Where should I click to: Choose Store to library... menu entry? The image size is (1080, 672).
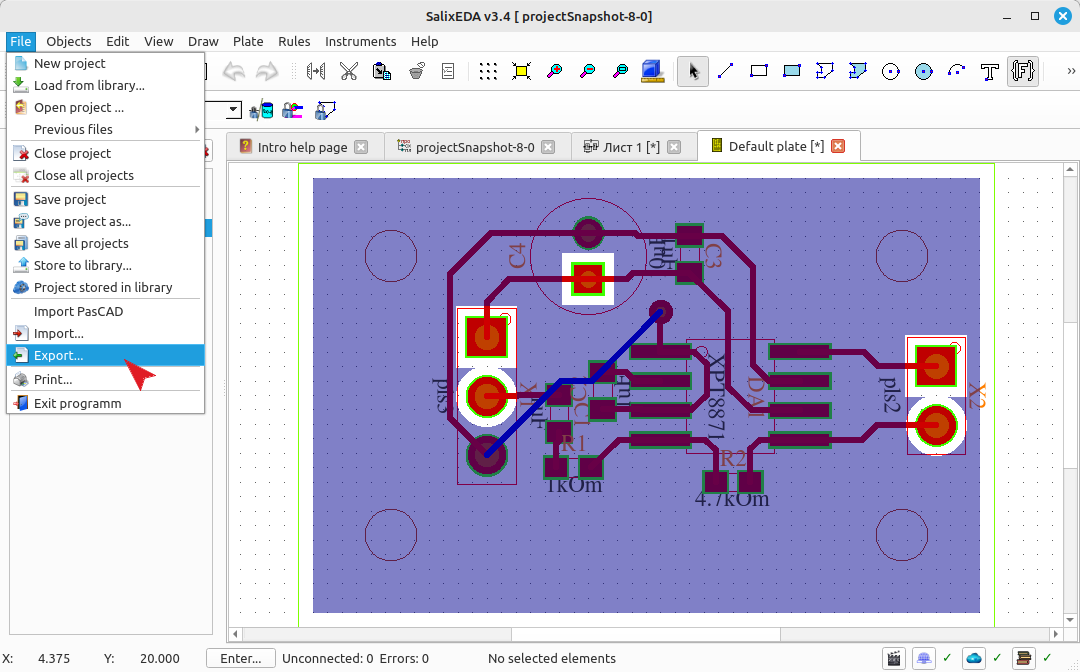(x=105, y=266)
